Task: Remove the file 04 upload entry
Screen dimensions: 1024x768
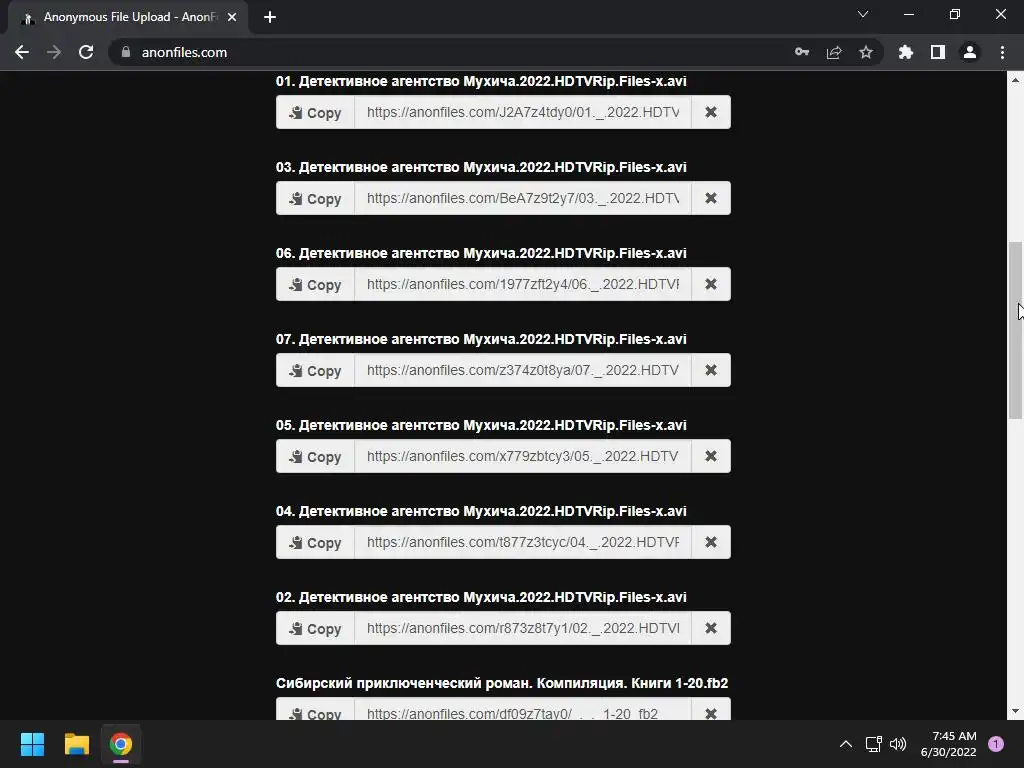Action: (711, 543)
